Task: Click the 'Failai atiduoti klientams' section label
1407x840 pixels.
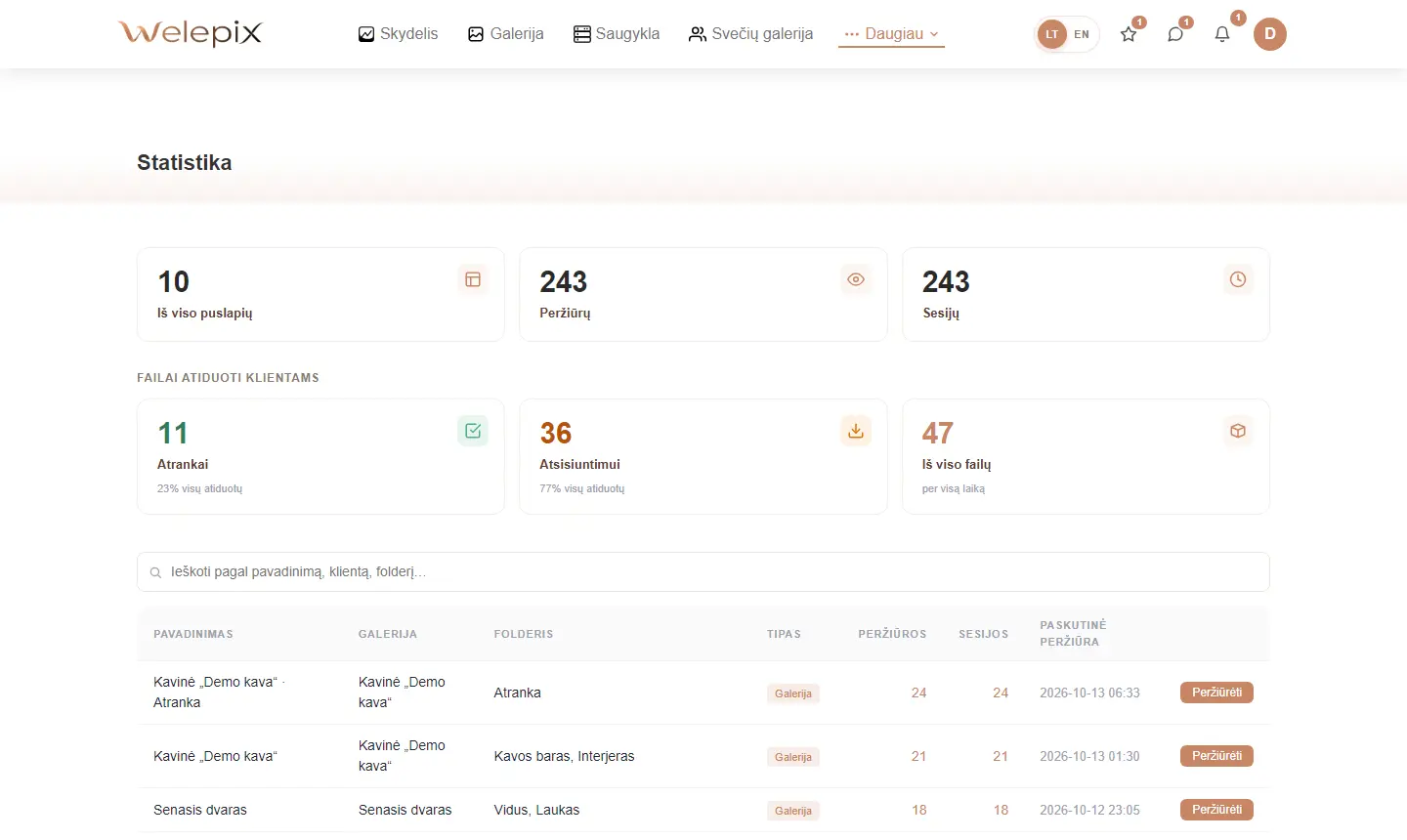Action: click(x=228, y=378)
